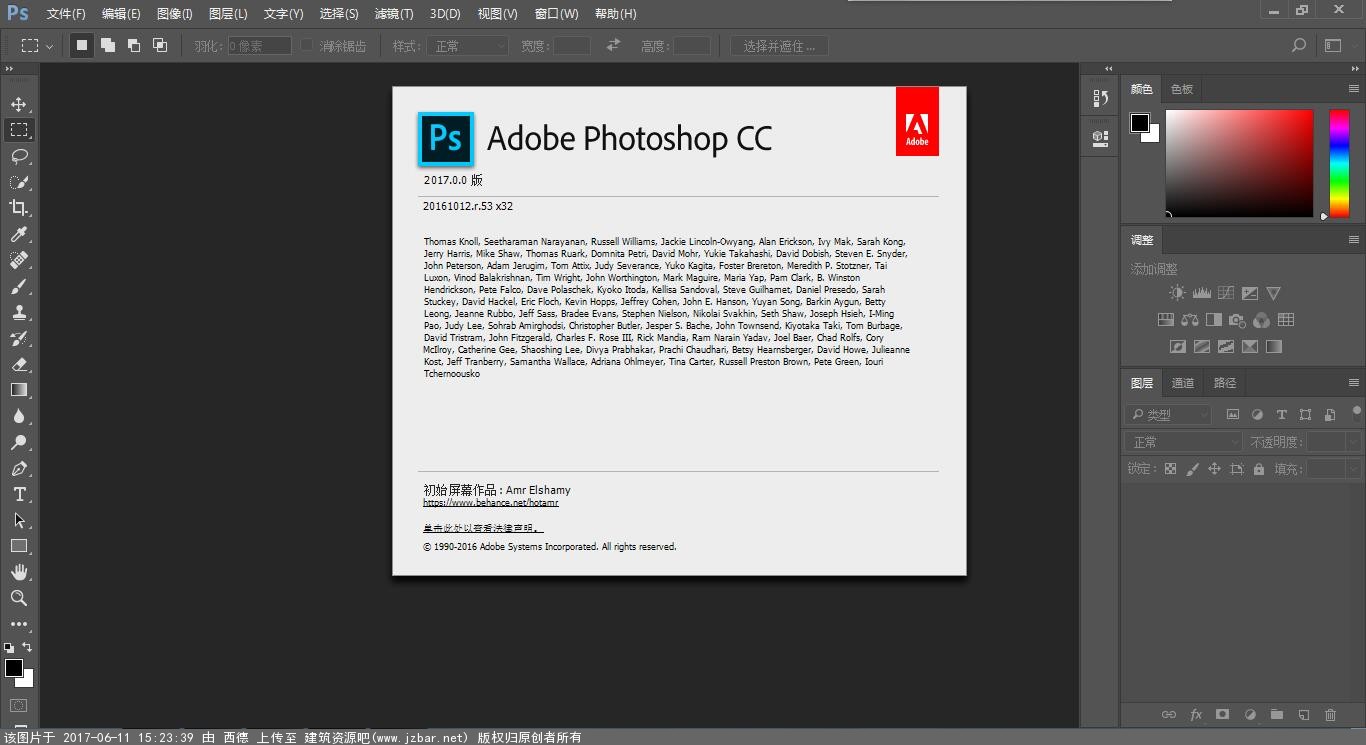Select the Brush tool

pos(19,286)
